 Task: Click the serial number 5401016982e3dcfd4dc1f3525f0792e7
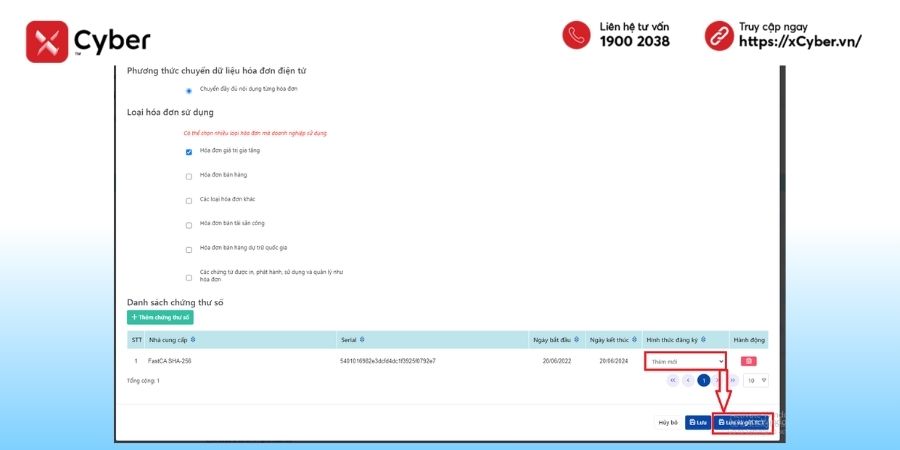click(x=387, y=361)
